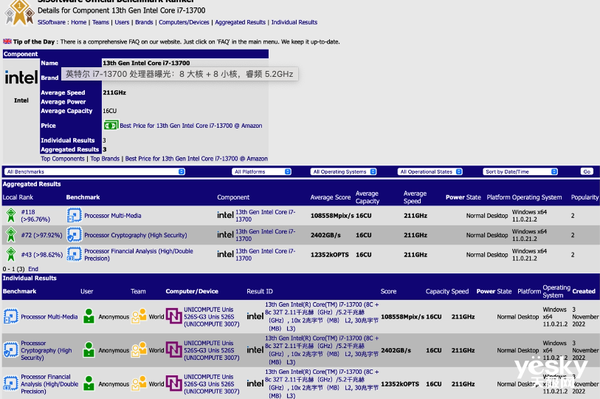Open the Home navigation link
Screen dimensions: 600x399
(78, 22)
